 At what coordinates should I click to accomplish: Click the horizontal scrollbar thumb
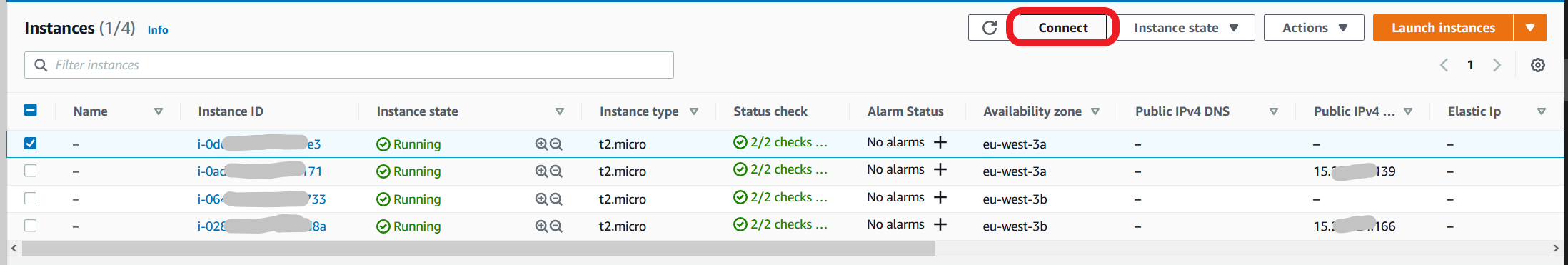click(x=478, y=249)
